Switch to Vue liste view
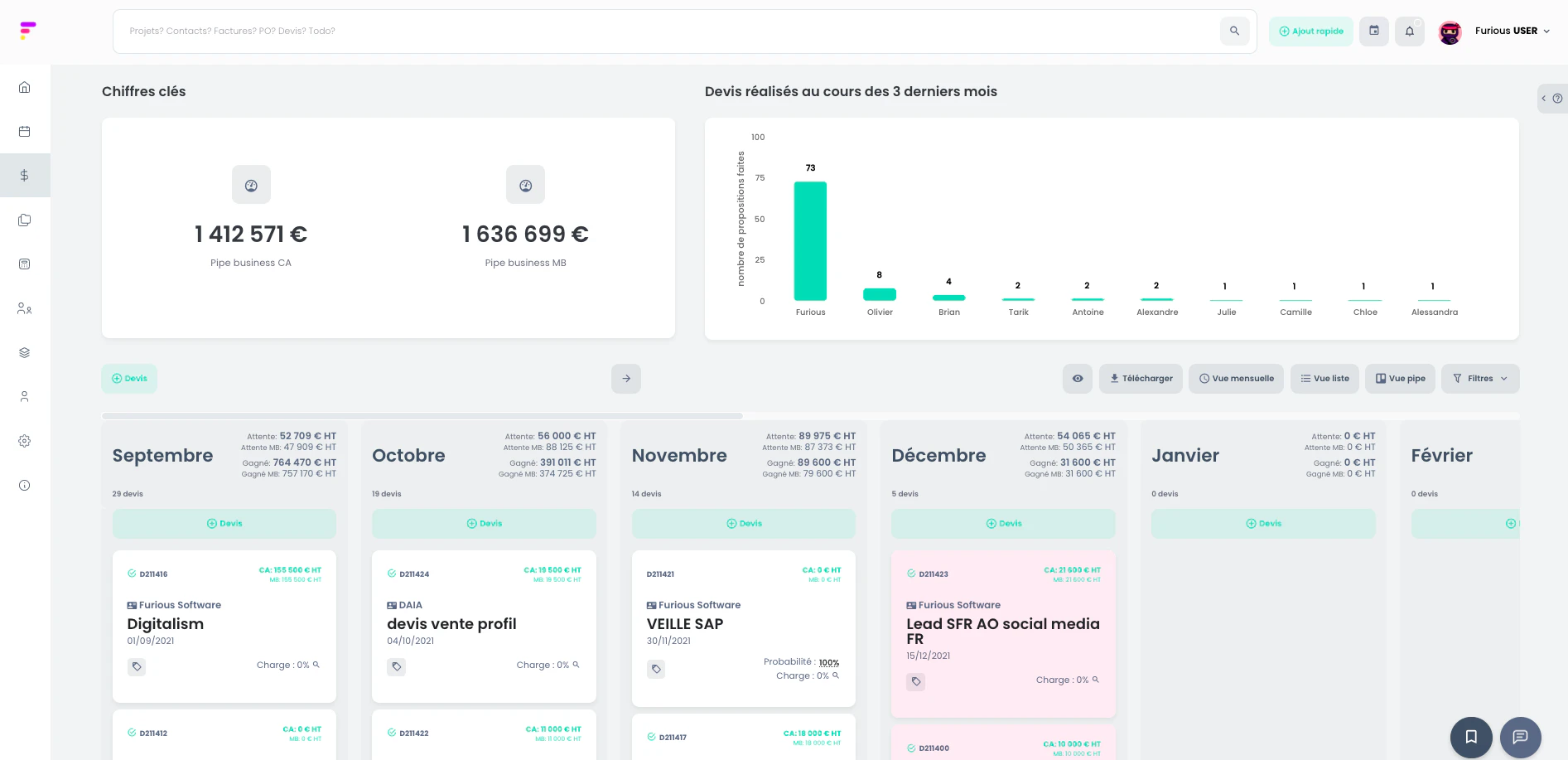Screen dimensions: 1568x760 [x=1324, y=379]
